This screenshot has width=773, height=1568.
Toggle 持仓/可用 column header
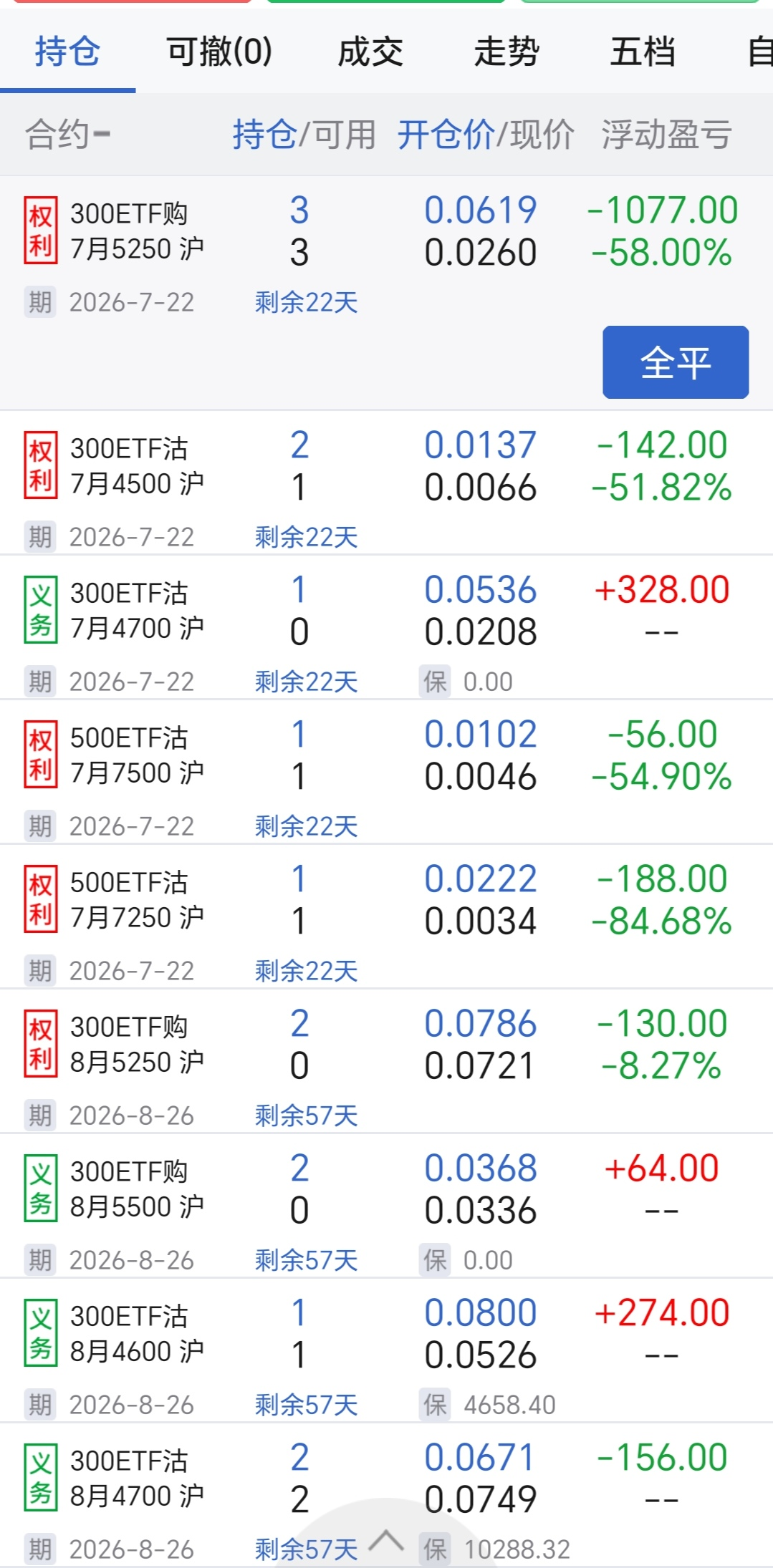(304, 135)
